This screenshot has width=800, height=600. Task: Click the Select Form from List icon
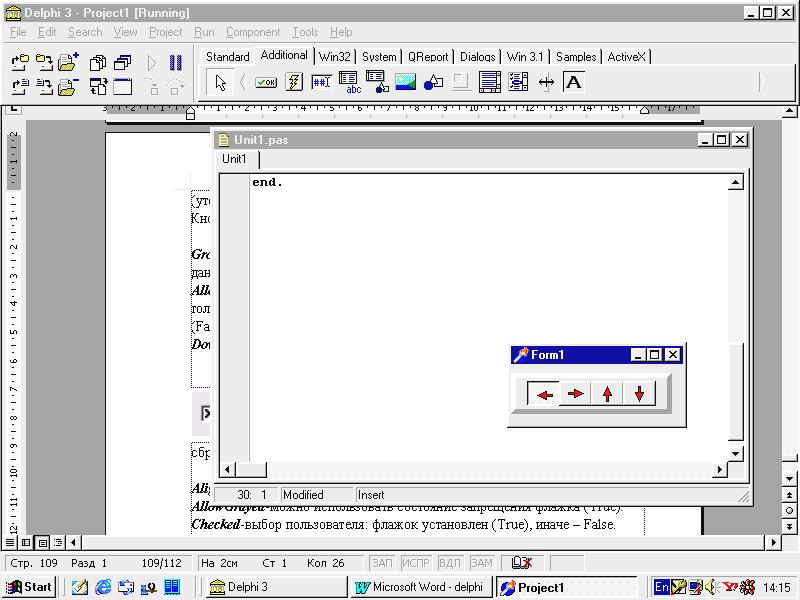[122, 62]
